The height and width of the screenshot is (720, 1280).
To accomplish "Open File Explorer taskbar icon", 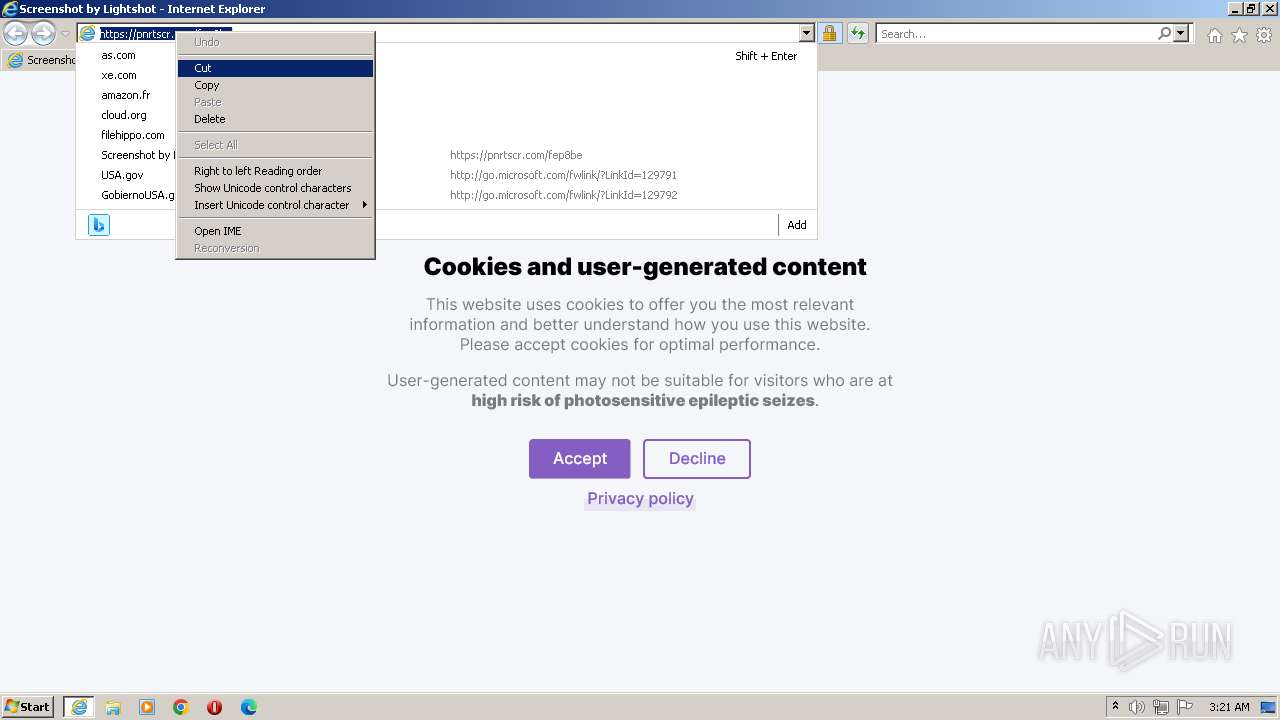I will pyautogui.click(x=113, y=707).
